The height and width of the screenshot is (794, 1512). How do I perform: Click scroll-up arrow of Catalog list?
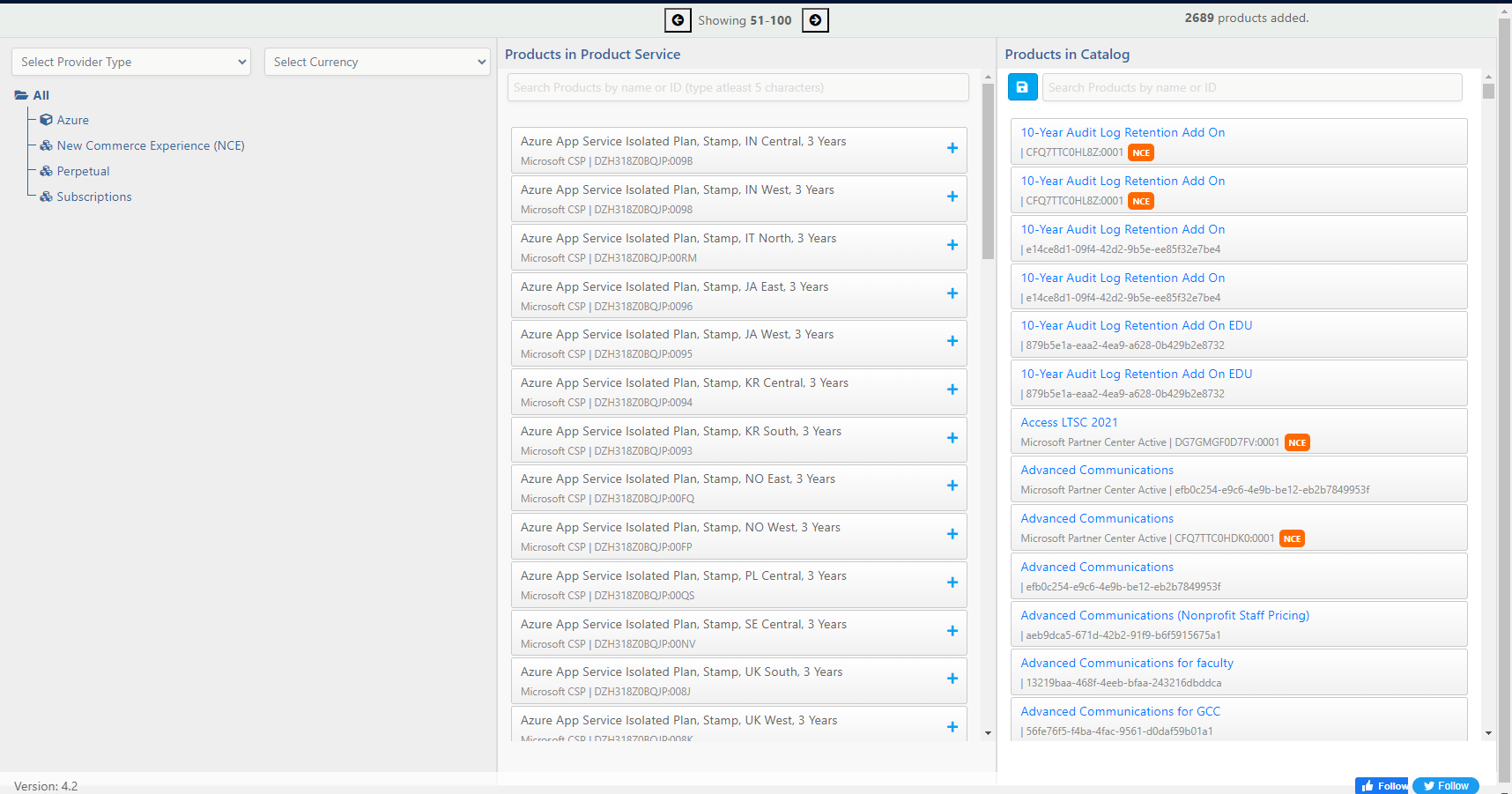pyautogui.click(x=1488, y=78)
